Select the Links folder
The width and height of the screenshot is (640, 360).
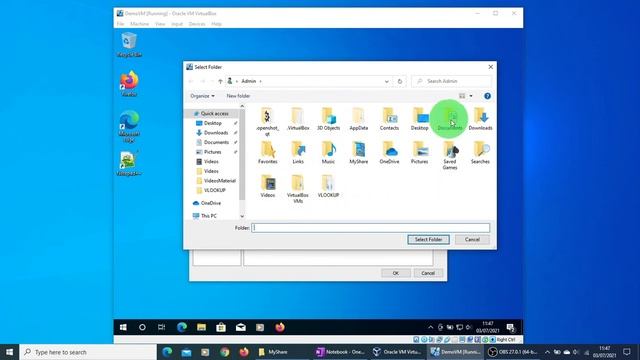coord(298,153)
